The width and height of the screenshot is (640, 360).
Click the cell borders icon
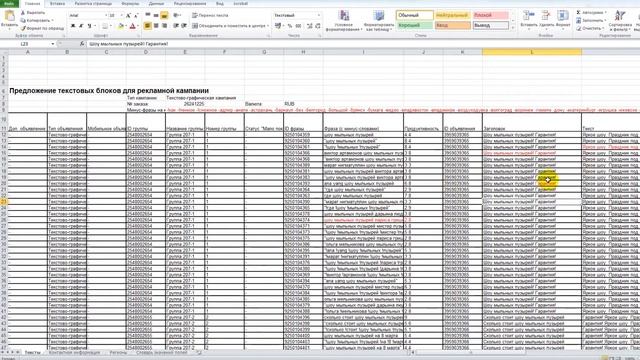coord(105,26)
